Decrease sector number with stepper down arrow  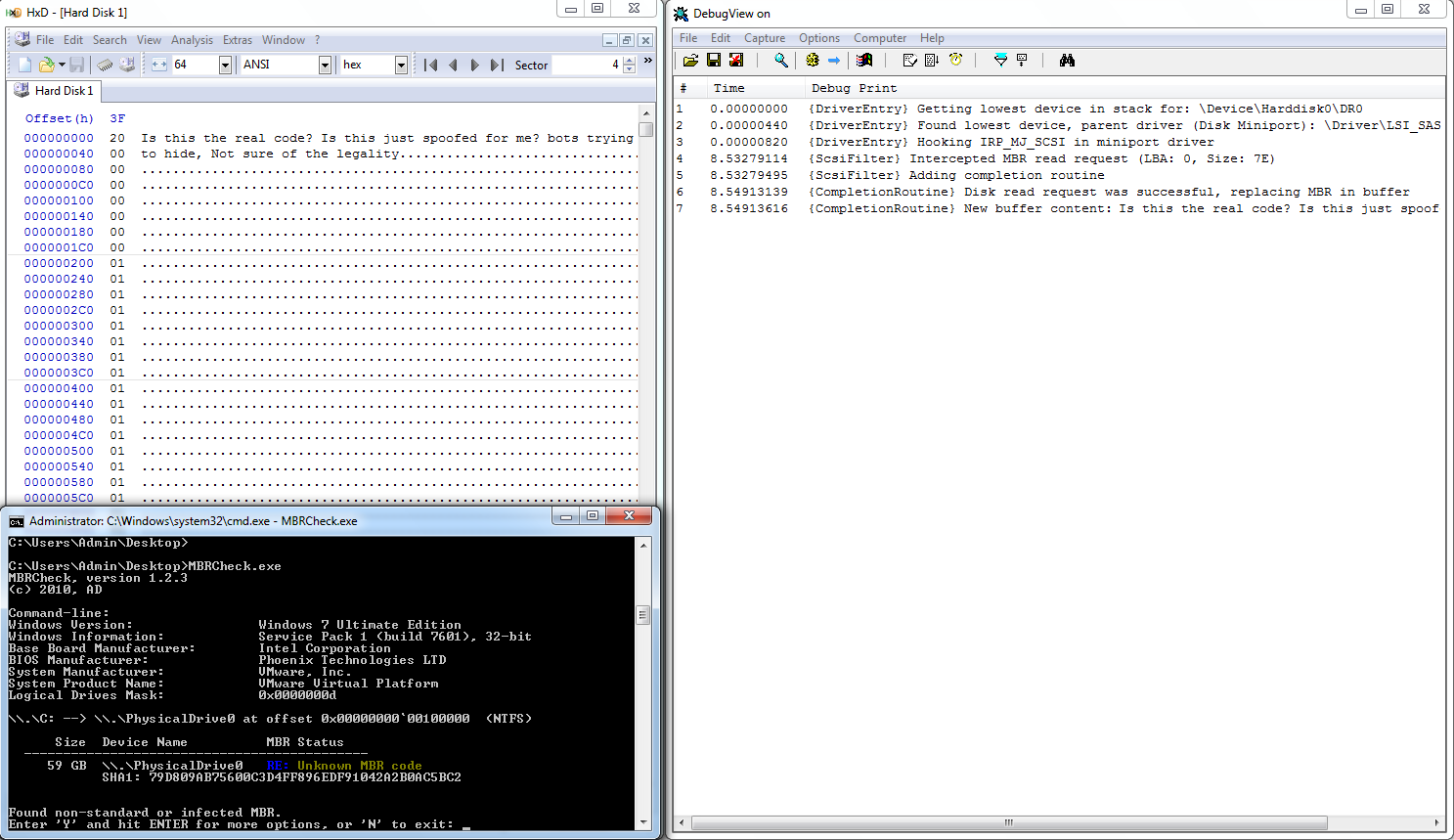[629, 69]
